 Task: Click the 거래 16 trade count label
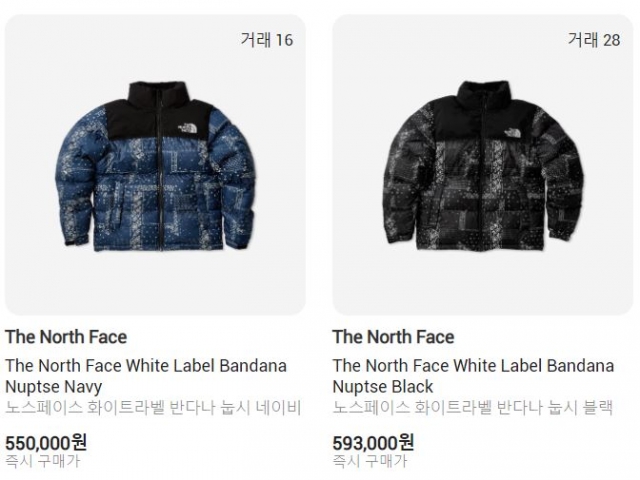267,40
